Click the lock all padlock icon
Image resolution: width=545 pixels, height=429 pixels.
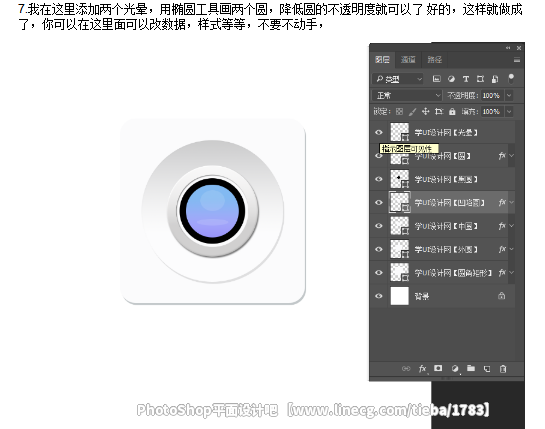click(x=452, y=112)
